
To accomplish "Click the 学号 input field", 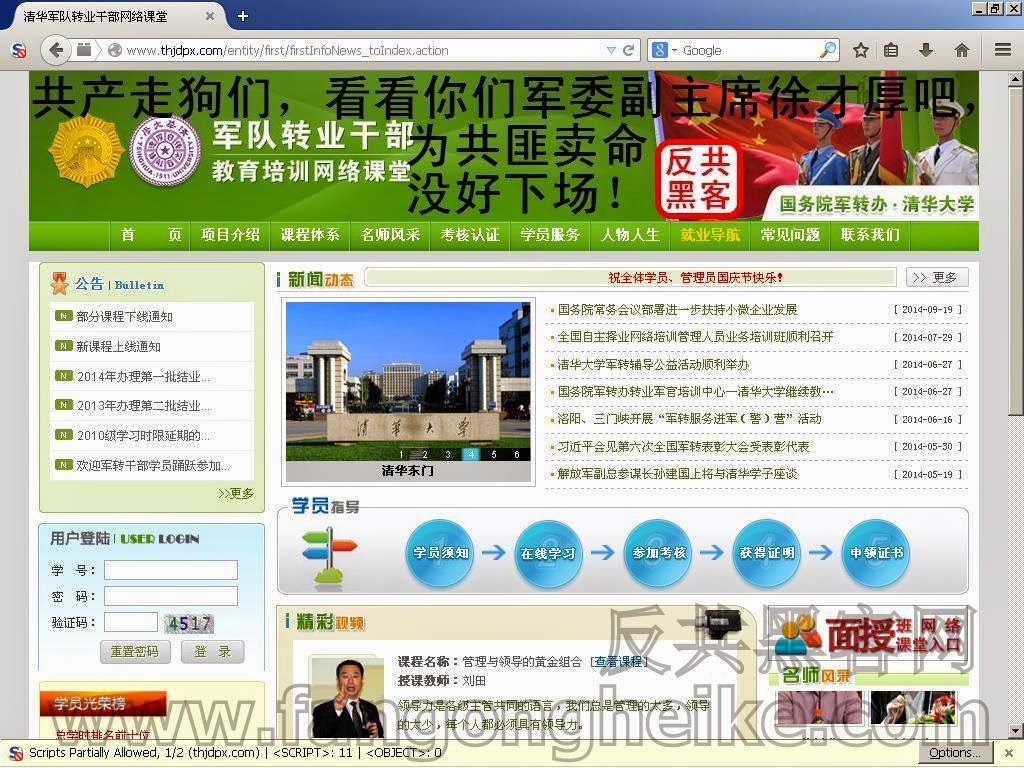I will [170, 569].
